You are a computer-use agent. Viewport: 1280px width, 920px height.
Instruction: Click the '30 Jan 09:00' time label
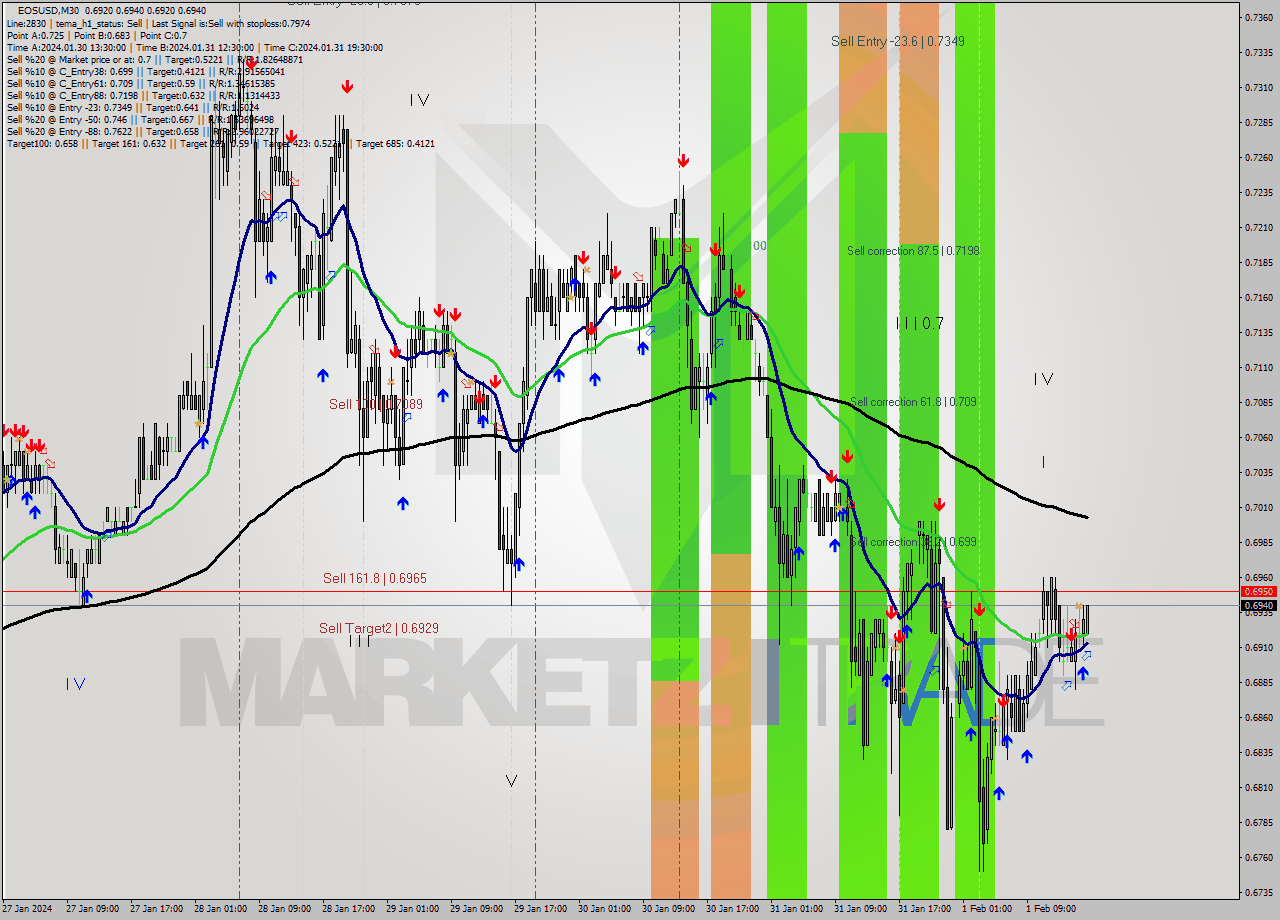tap(668, 909)
